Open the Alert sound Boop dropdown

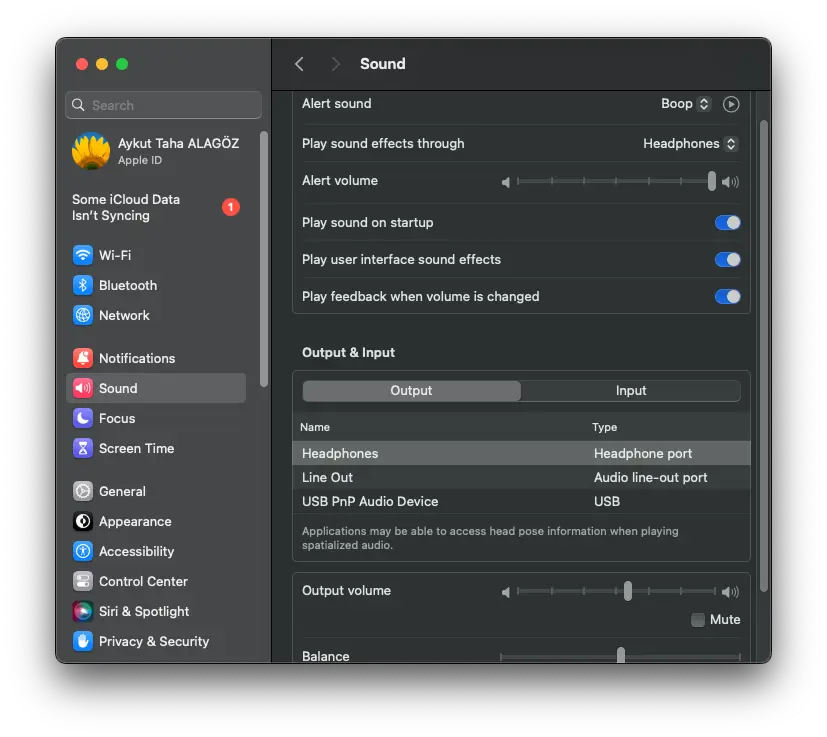coord(686,104)
